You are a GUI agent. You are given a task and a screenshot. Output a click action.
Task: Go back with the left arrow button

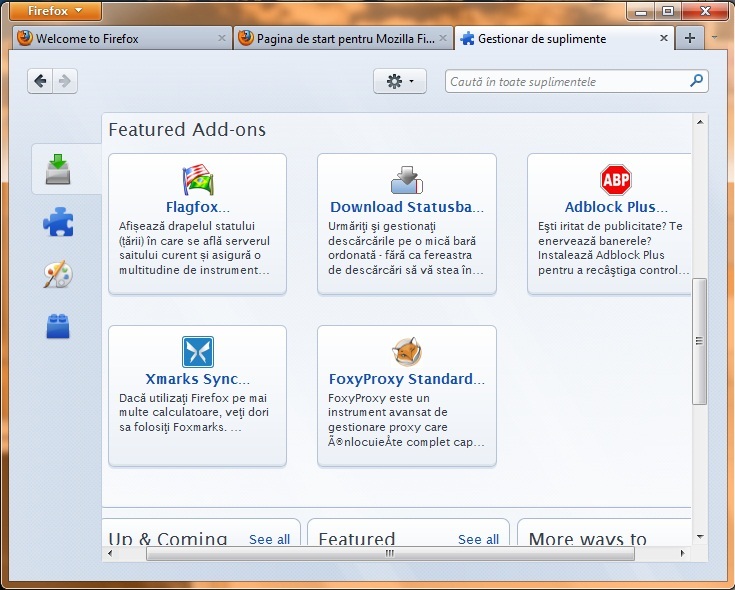point(40,81)
